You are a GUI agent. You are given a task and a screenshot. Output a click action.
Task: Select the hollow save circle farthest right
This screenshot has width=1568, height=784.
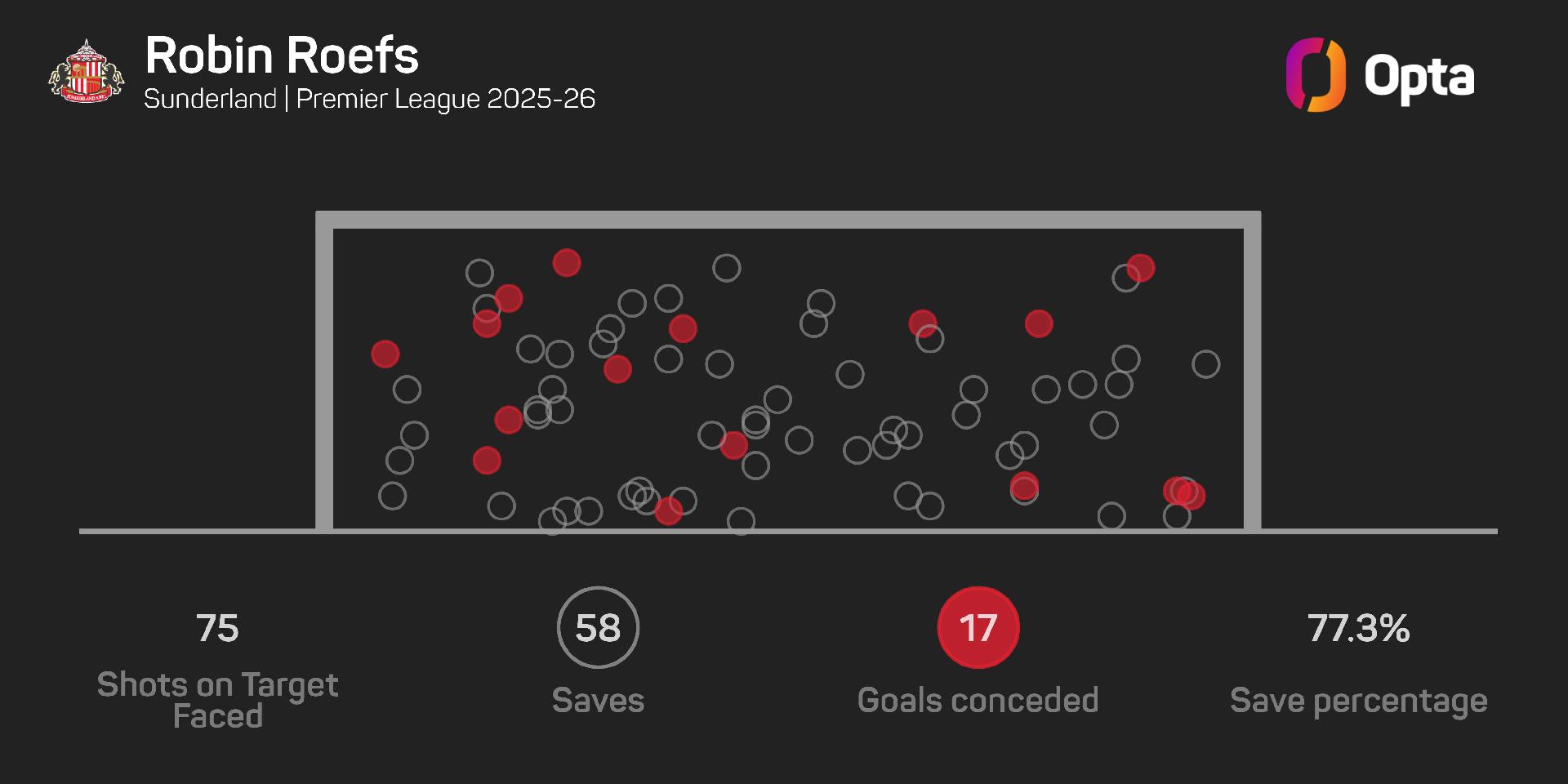click(x=1205, y=363)
